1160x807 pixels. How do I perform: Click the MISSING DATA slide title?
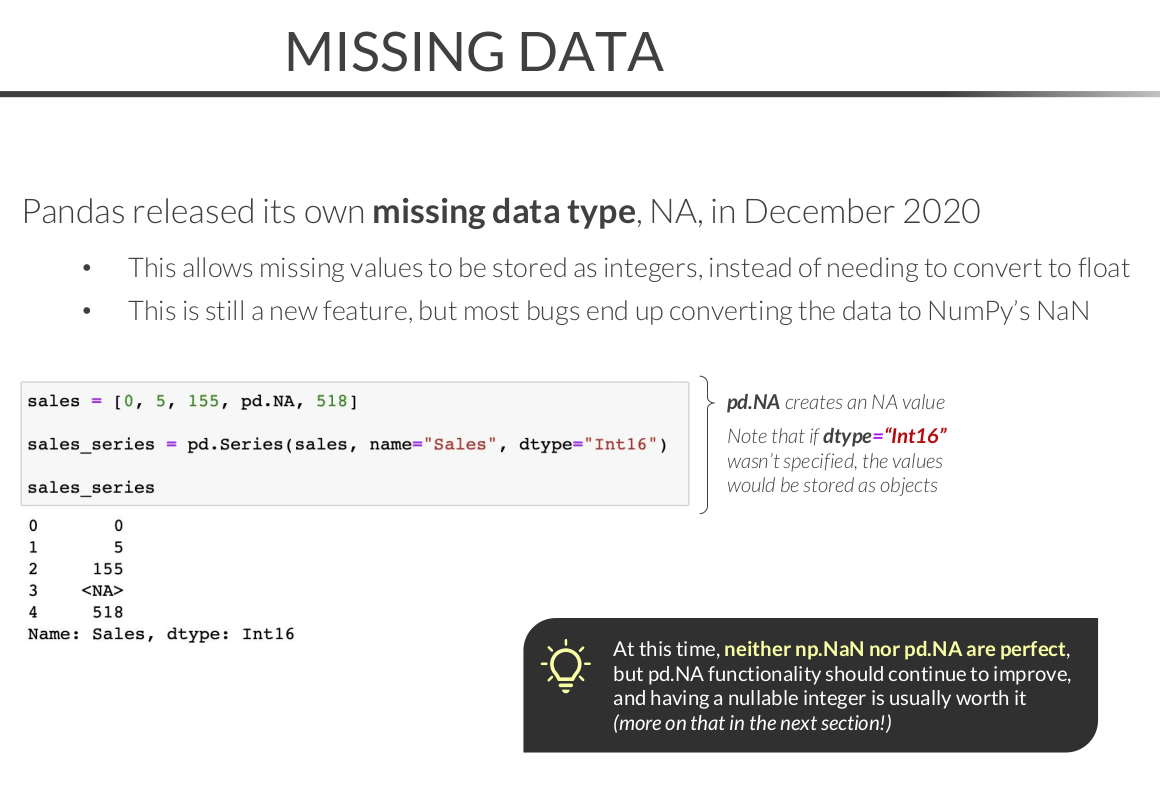click(474, 51)
